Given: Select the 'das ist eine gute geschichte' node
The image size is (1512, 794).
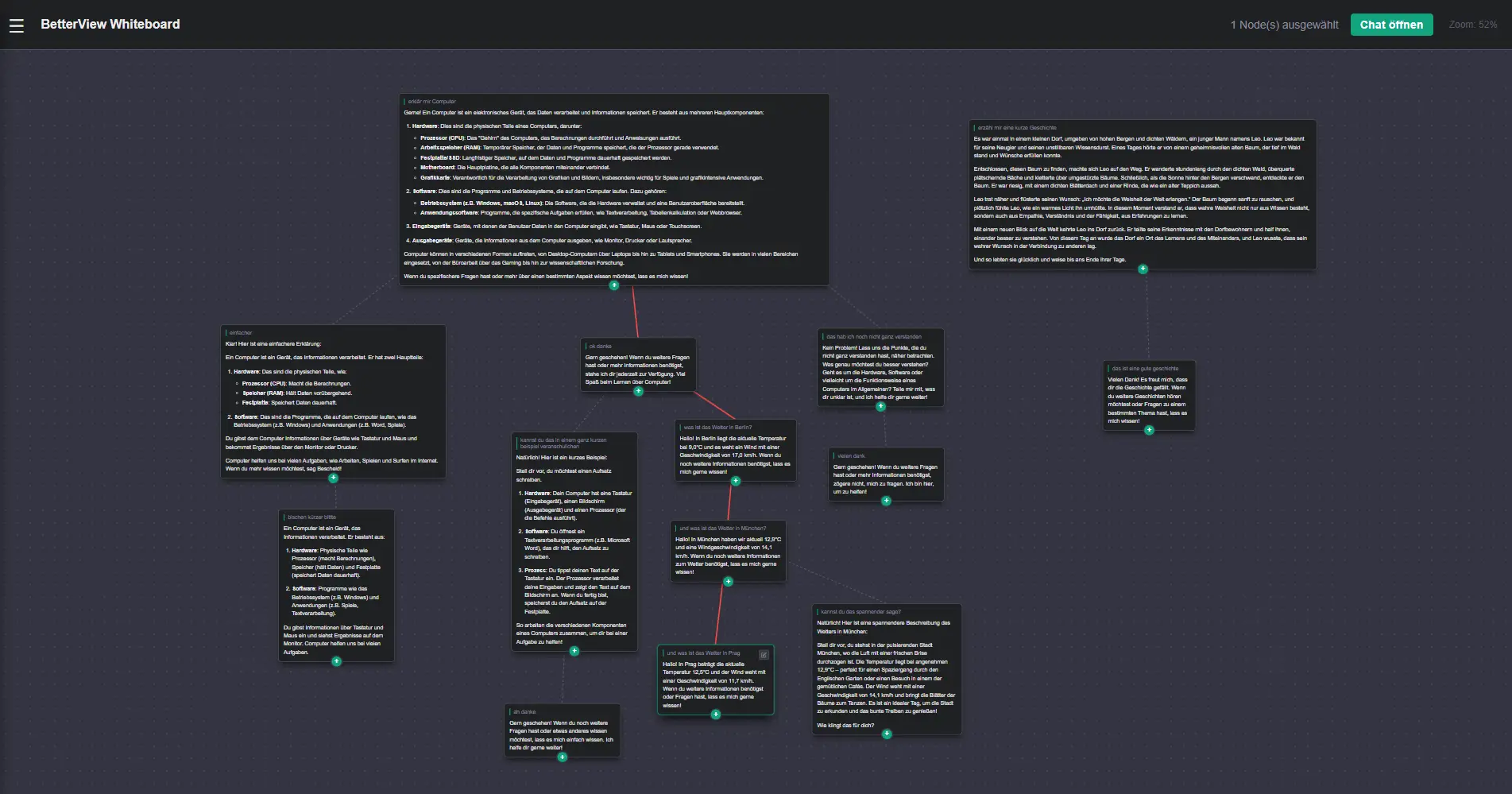Looking at the screenshot, I should click(1149, 396).
